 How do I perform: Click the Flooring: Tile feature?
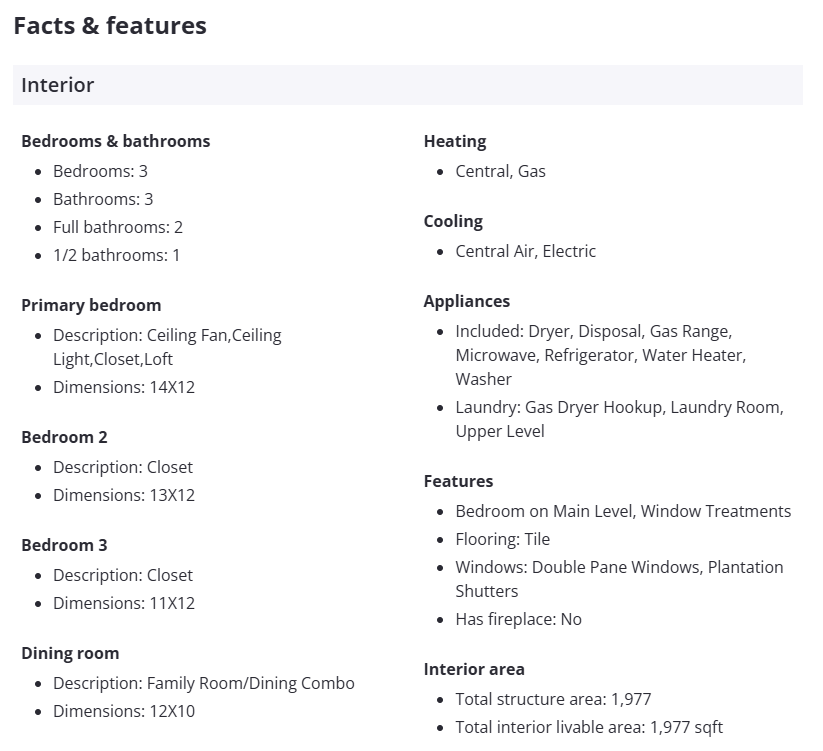pos(502,539)
